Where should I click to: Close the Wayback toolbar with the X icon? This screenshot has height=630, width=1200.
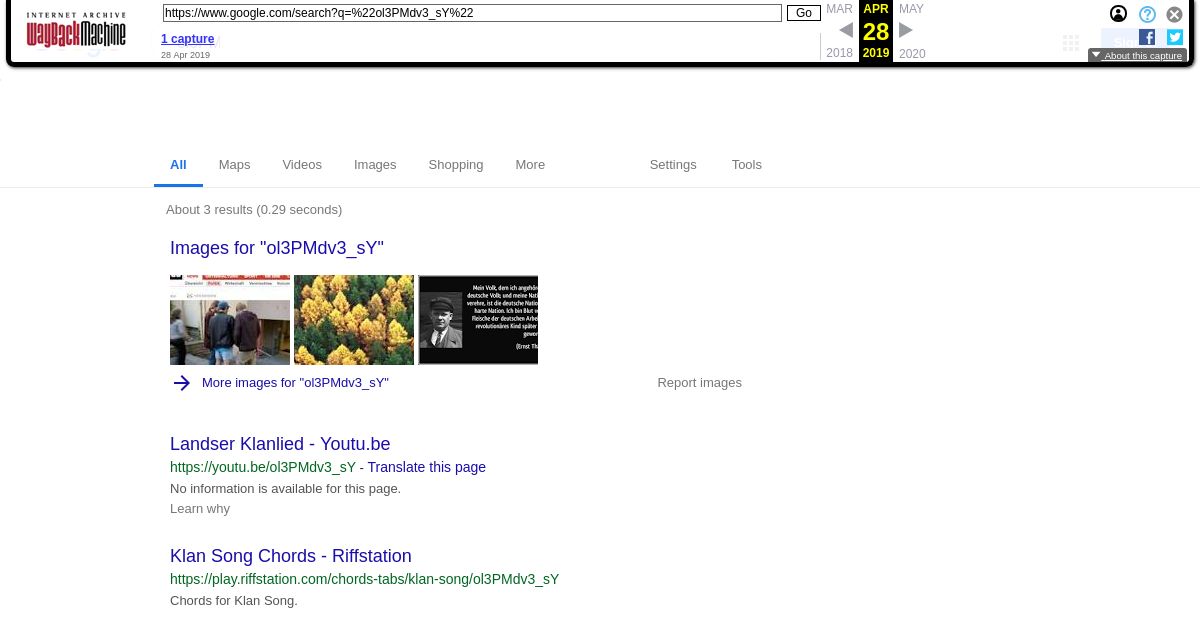(x=1175, y=14)
